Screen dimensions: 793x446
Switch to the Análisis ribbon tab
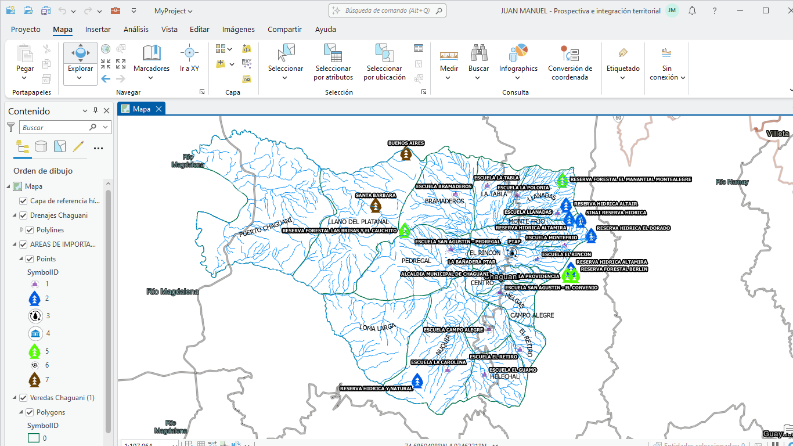[135, 30]
